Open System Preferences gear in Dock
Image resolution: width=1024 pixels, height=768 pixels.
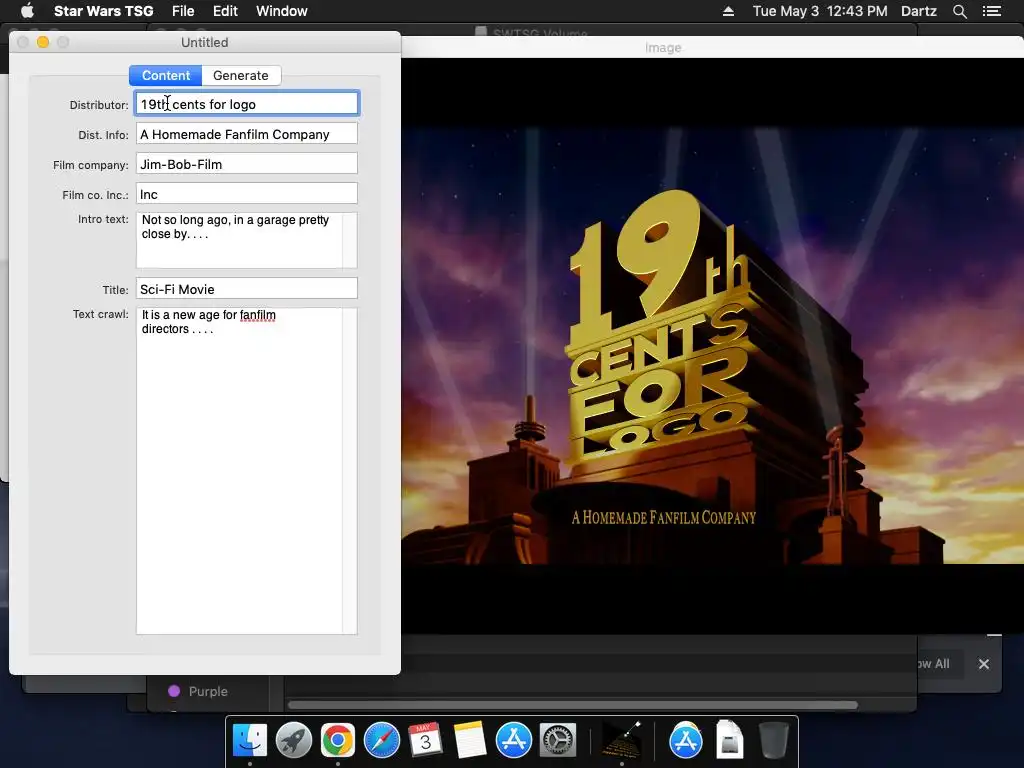click(557, 740)
